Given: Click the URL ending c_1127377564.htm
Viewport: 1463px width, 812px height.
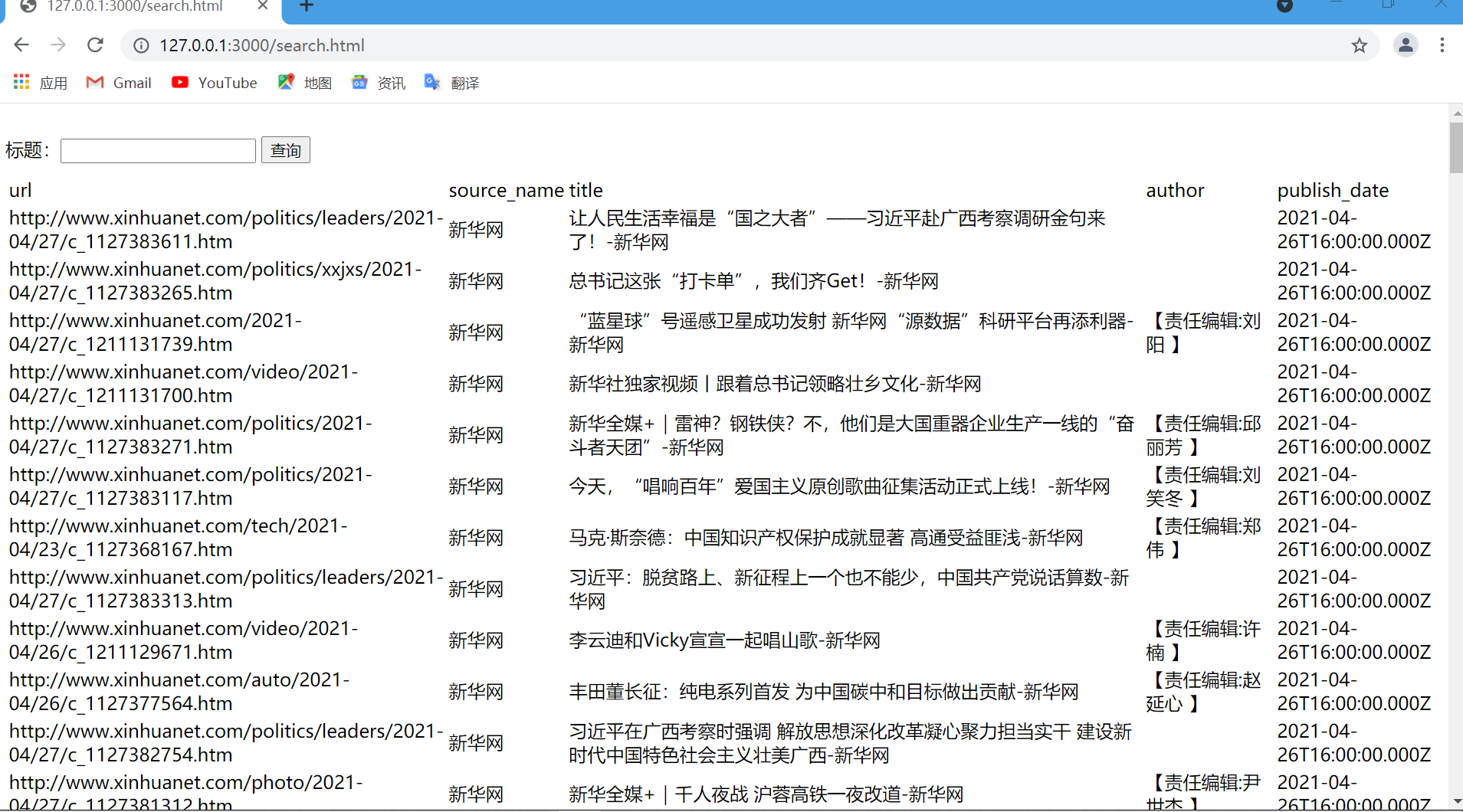Looking at the screenshot, I should click(x=179, y=692).
